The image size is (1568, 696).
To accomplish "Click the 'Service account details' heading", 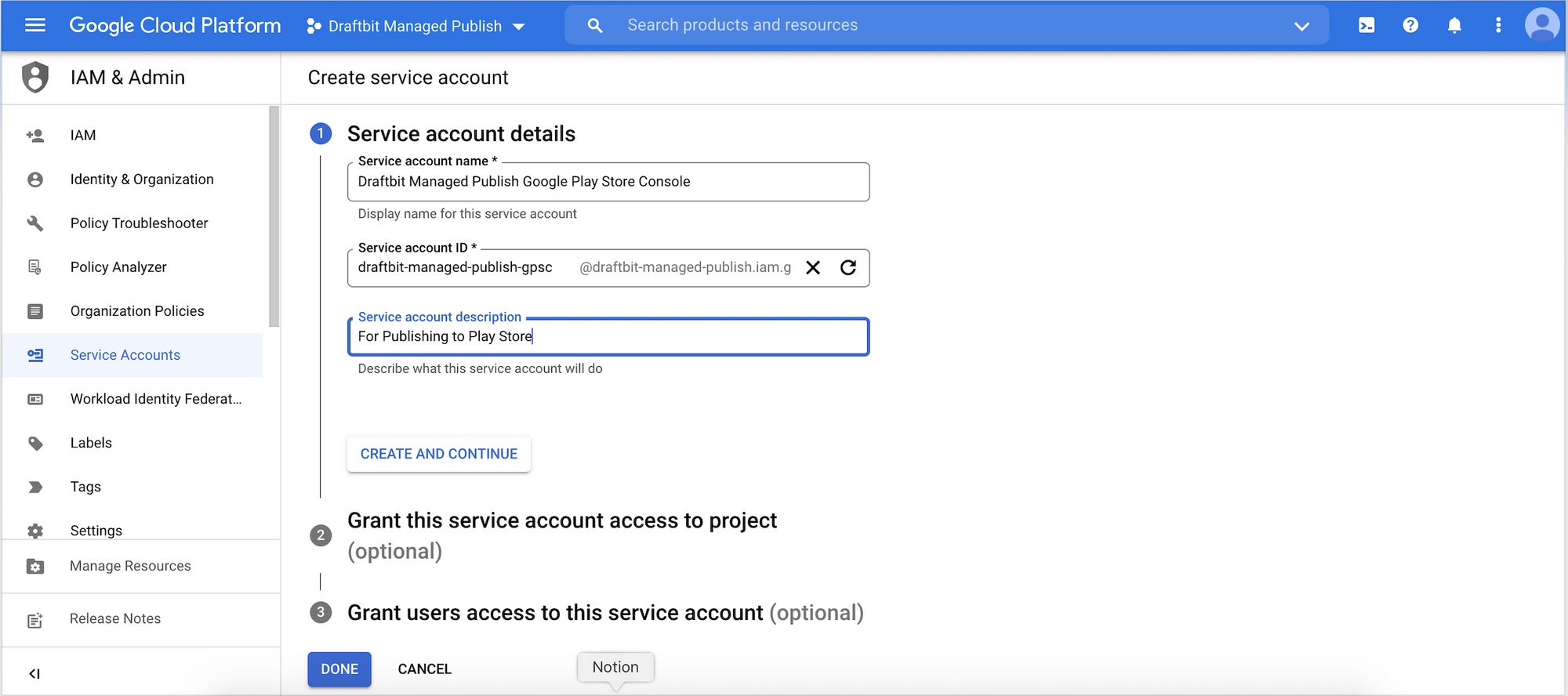I will click(461, 134).
